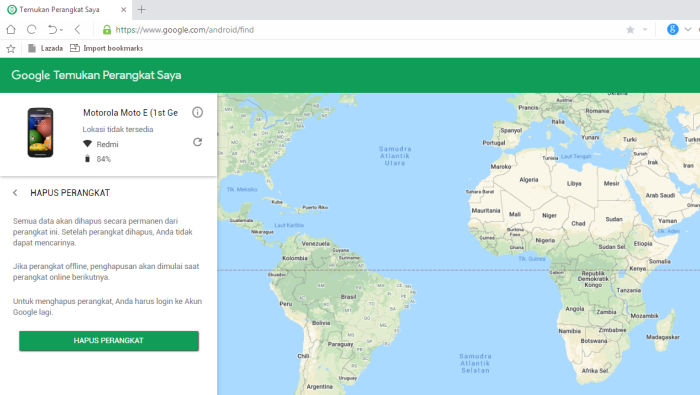Click the blue Google account icon in toolbar
The height and width of the screenshot is (395, 700).
[x=672, y=29]
